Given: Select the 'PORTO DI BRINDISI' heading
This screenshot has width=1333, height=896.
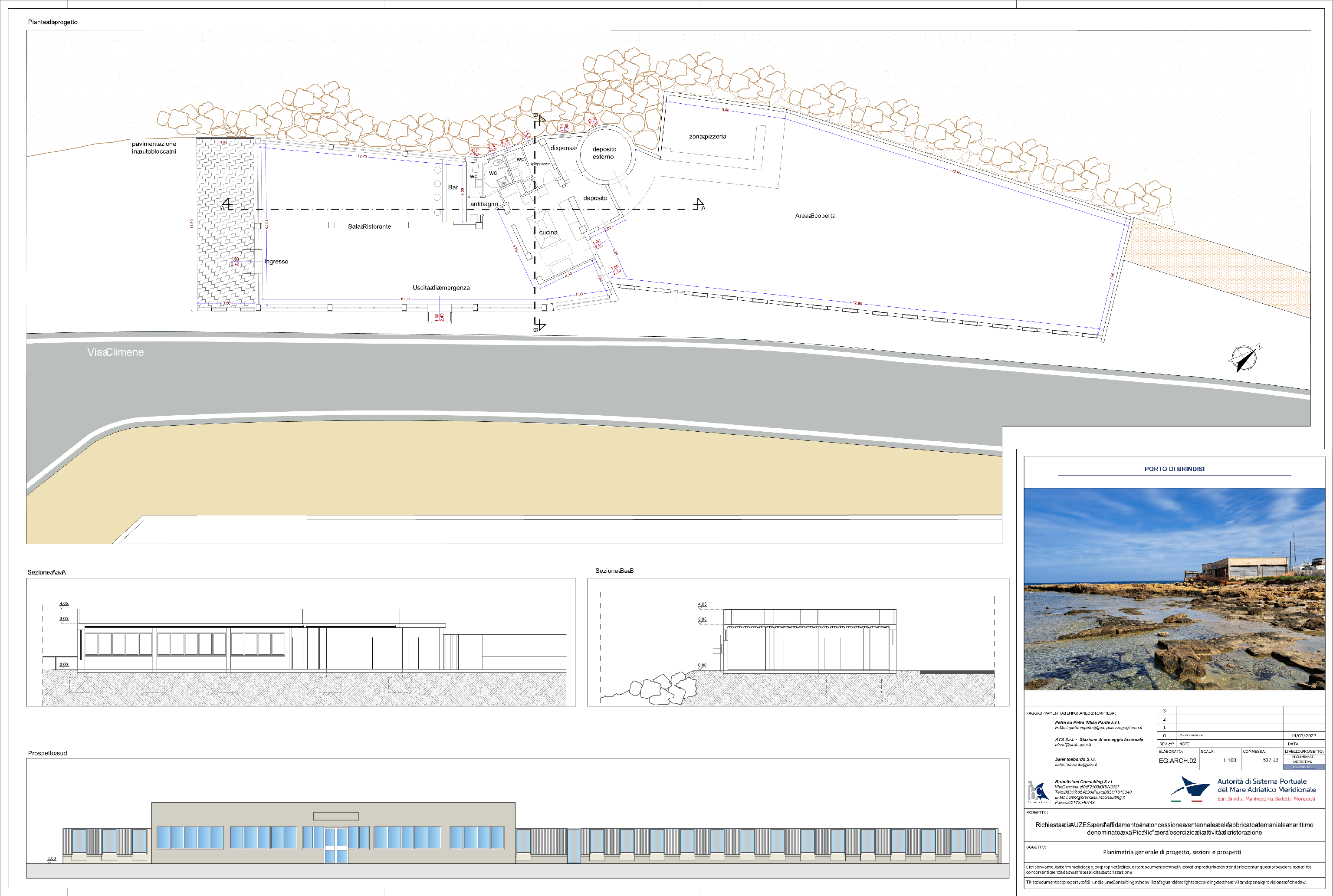Looking at the screenshot, I should click(x=1174, y=469).
